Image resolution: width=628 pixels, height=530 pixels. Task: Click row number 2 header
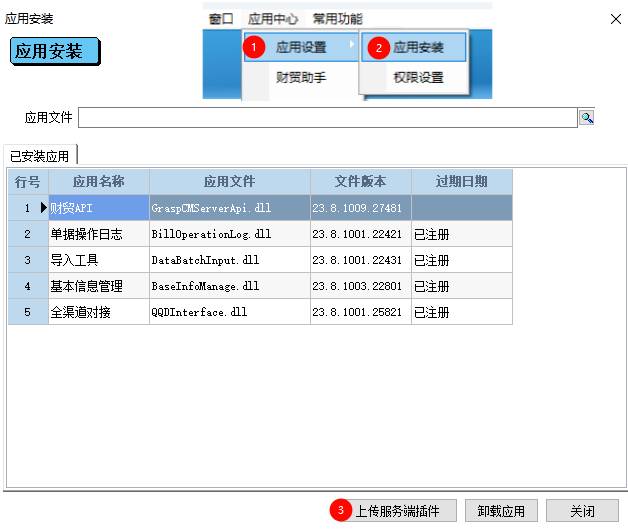[28, 234]
